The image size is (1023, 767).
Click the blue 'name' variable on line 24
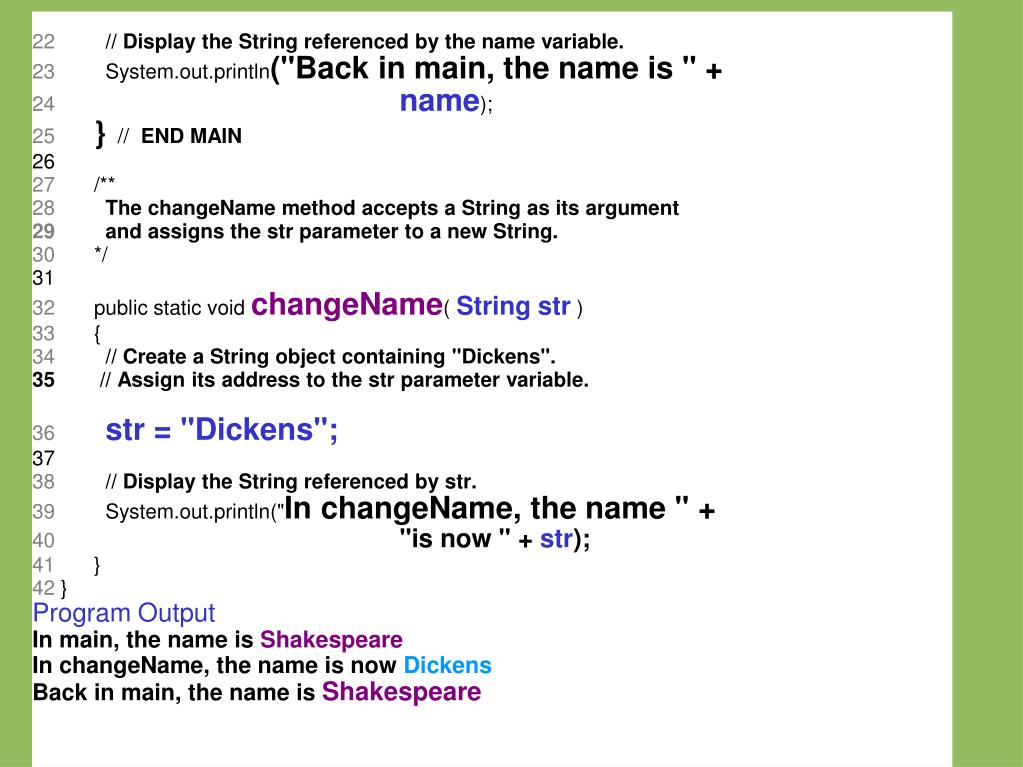point(440,101)
